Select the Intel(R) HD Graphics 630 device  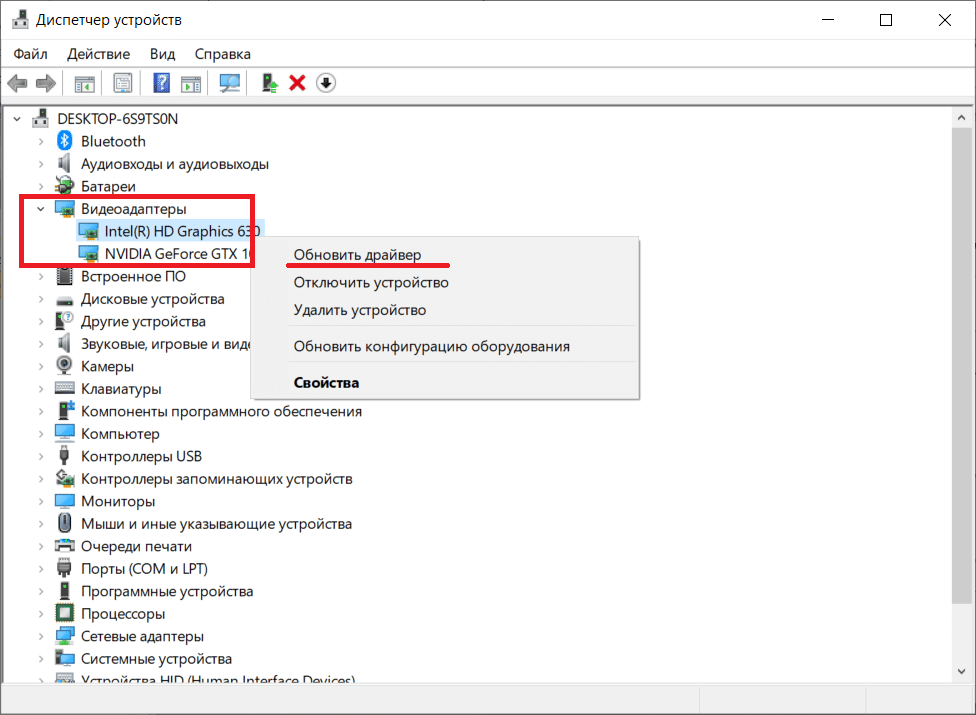(x=180, y=231)
